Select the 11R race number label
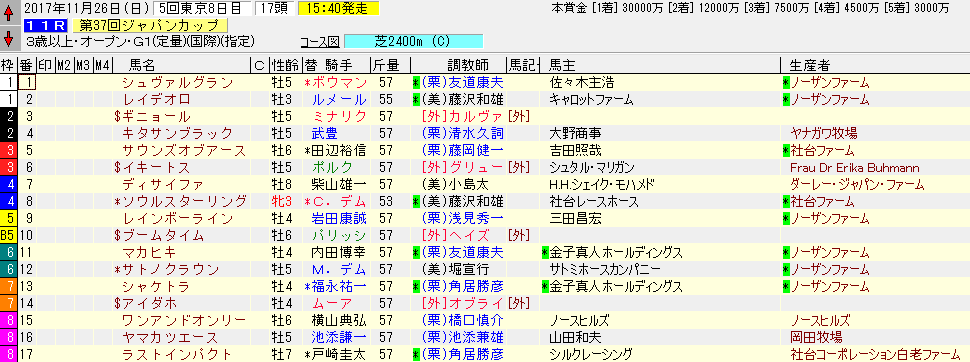Viewport: 970px width, 362px height. [x=46, y=26]
